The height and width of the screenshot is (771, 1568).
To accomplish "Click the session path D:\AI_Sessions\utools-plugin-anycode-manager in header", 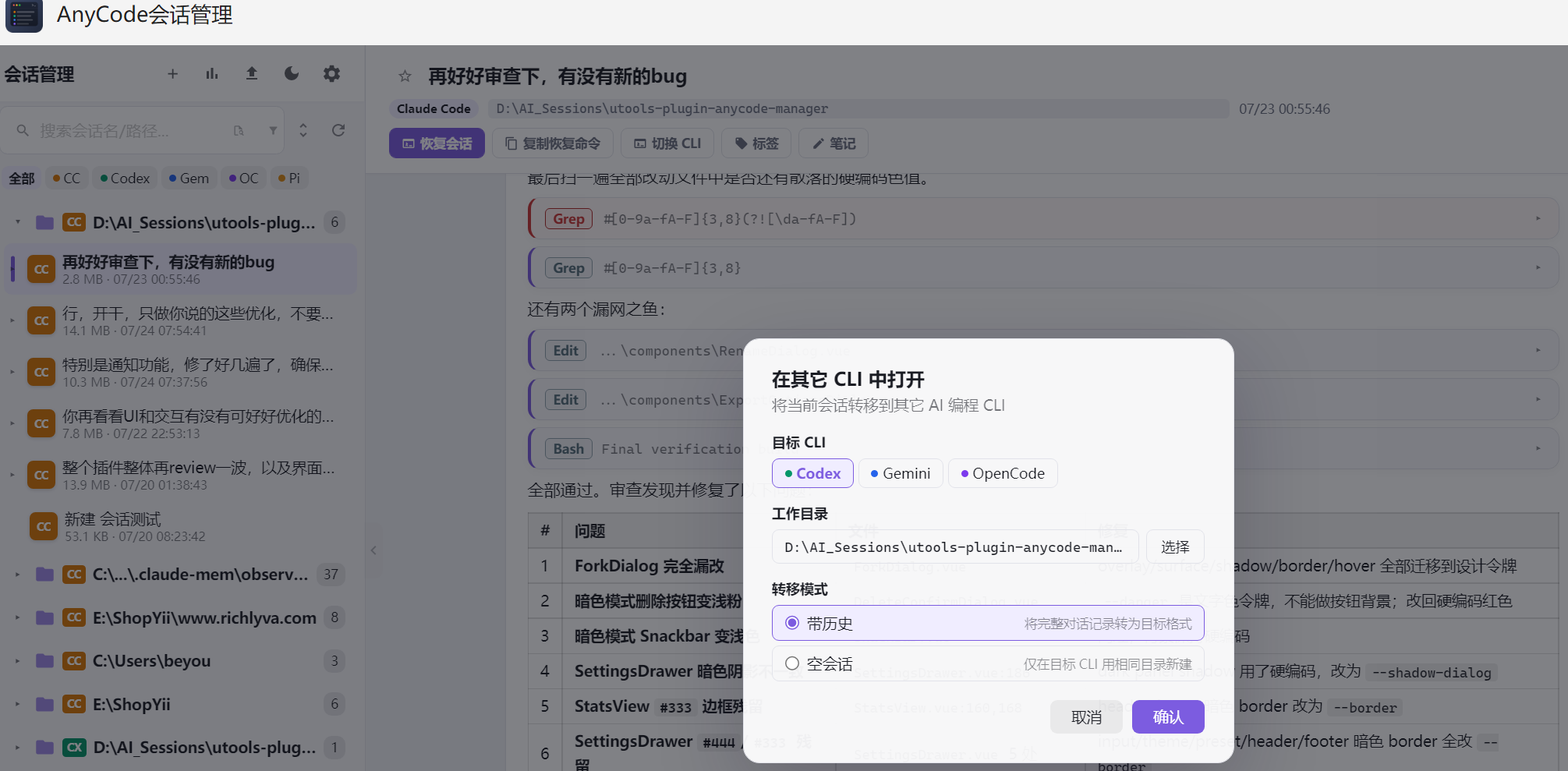I will 858,108.
